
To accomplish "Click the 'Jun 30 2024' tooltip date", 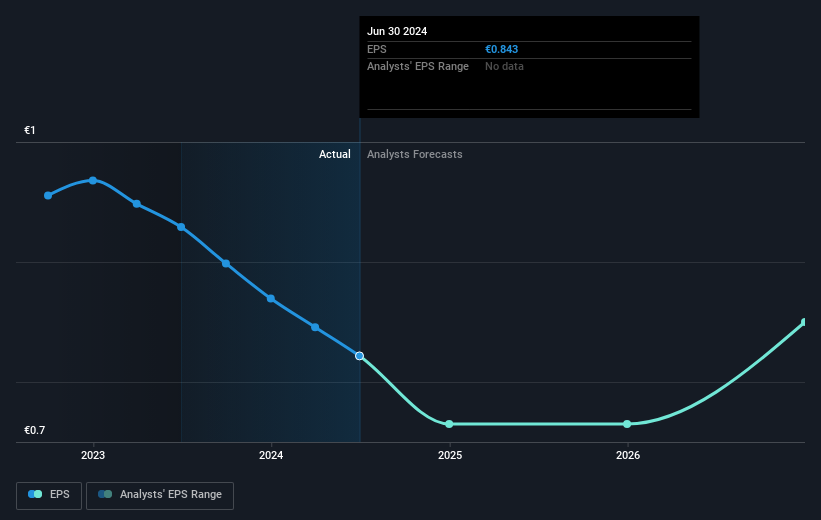I will [x=397, y=31].
